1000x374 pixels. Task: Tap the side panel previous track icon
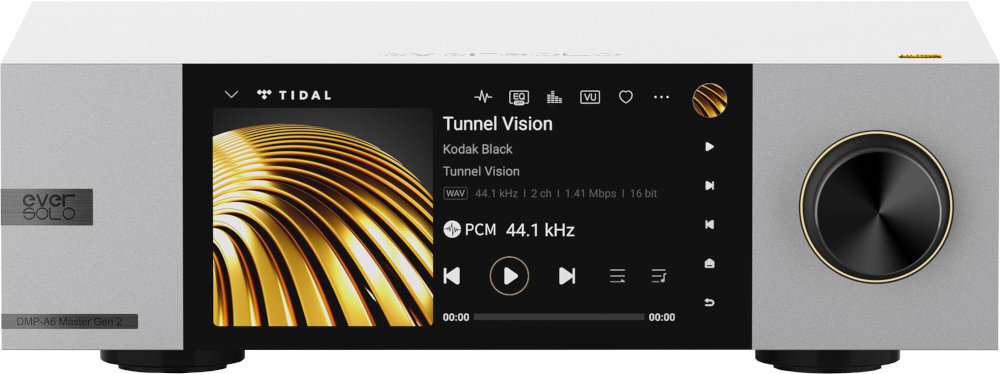[x=709, y=225]
